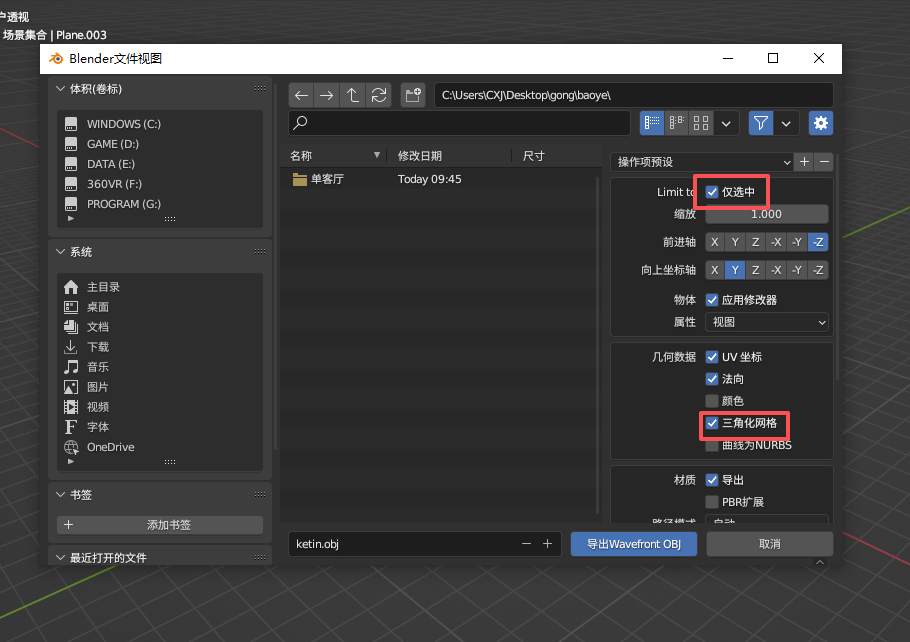
Task: Toggle the file filter funnel icon
Action: pos(761,123)
